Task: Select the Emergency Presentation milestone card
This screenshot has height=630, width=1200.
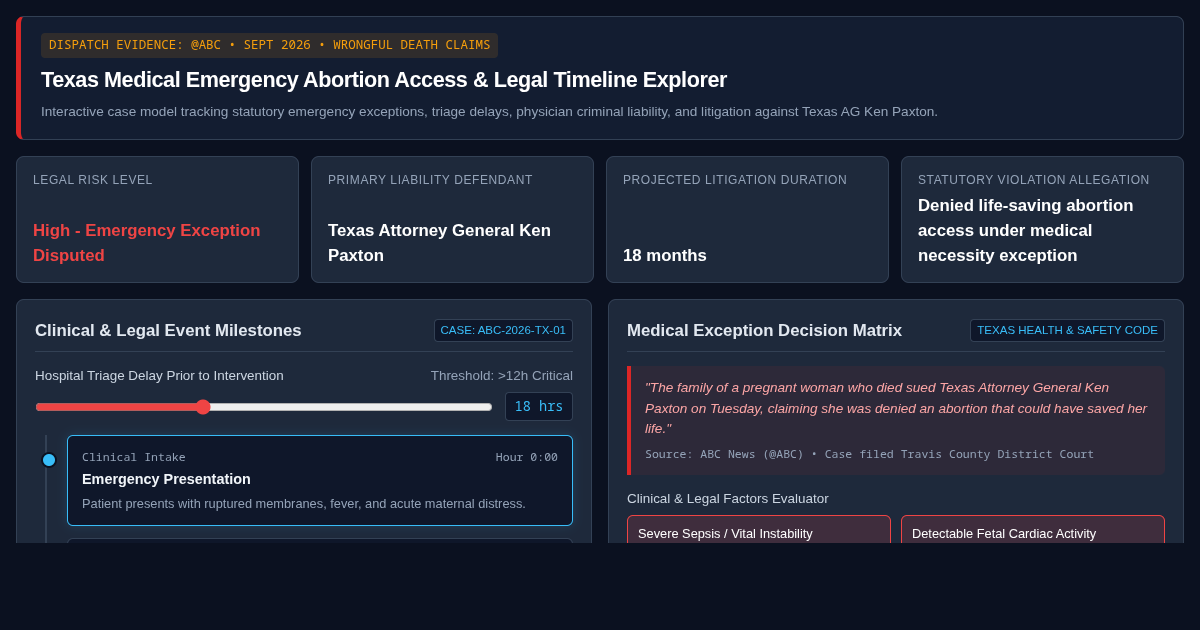Action: [x=320, y=480]
